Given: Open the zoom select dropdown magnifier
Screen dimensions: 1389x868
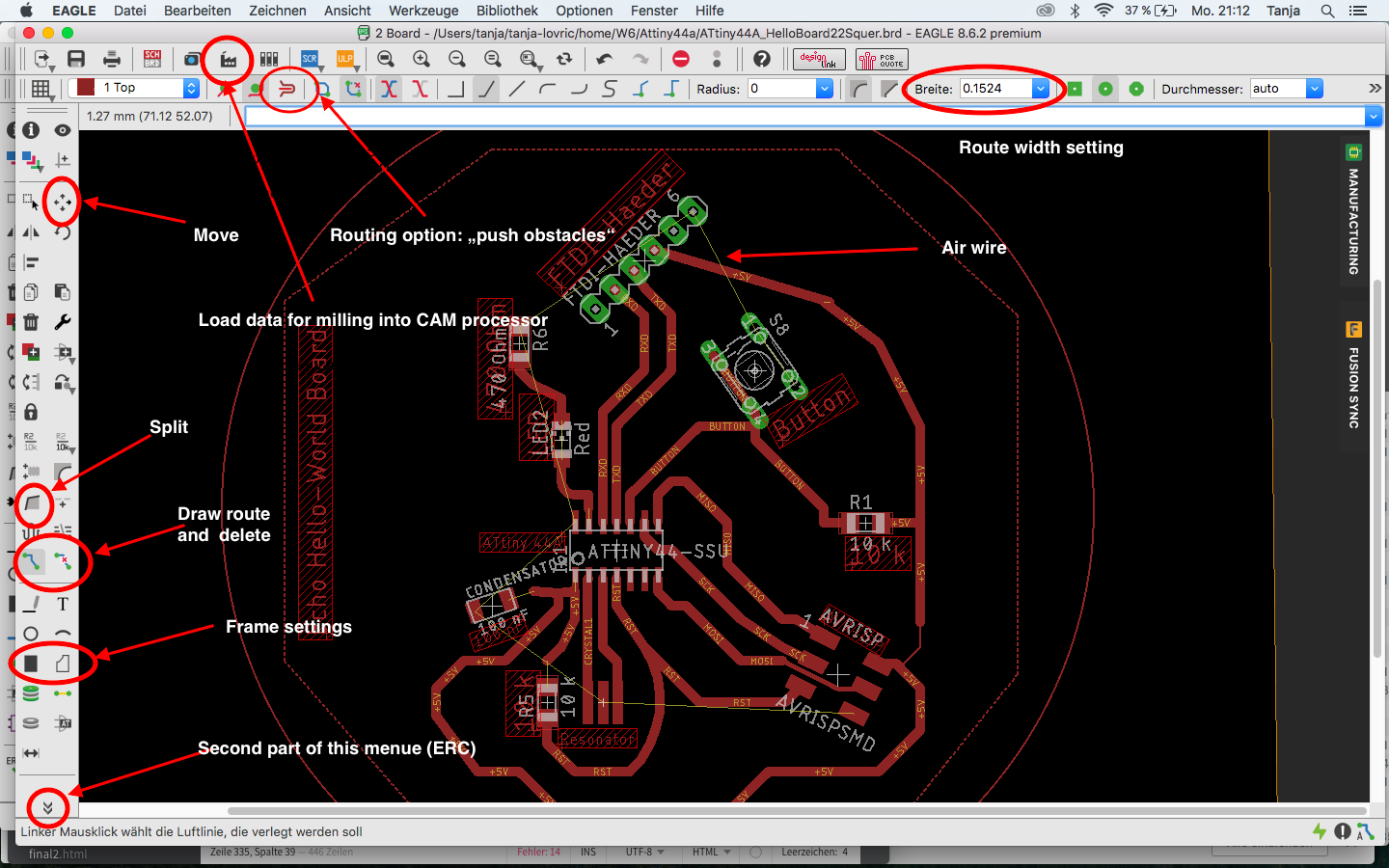Looking at the screenshot, I should click(529, 60).
